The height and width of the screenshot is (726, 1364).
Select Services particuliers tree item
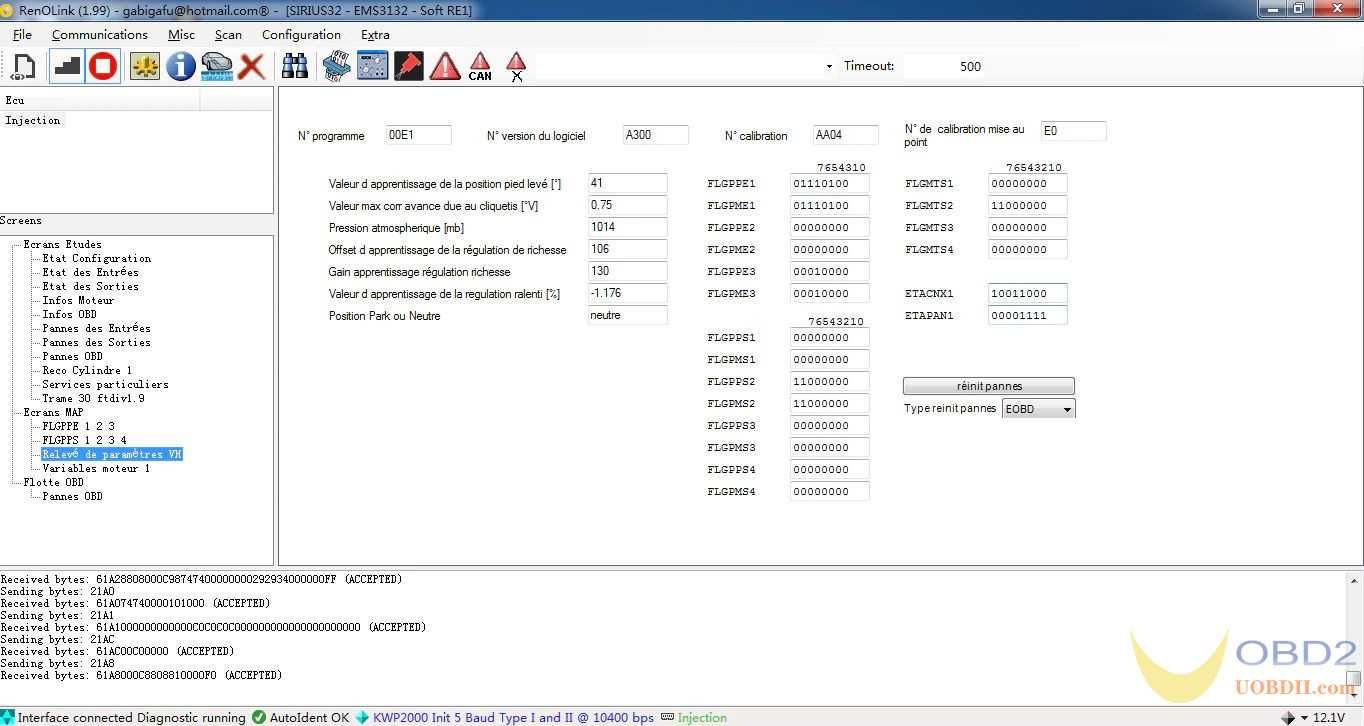pyautogui.click(x=105, y=384)
